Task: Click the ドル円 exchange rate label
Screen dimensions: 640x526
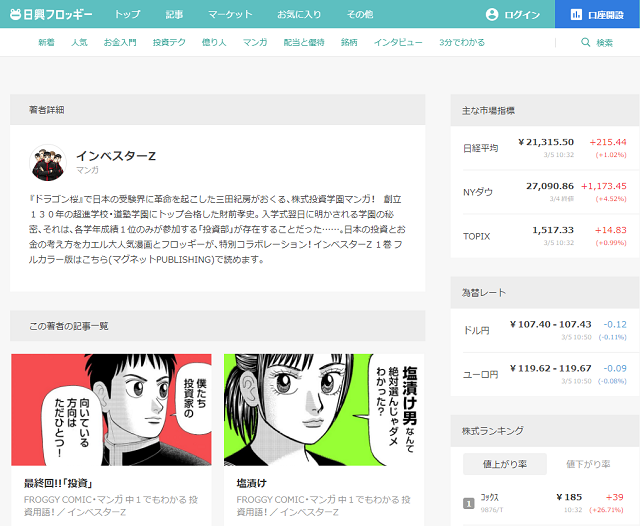Action: tap(476, 330)
